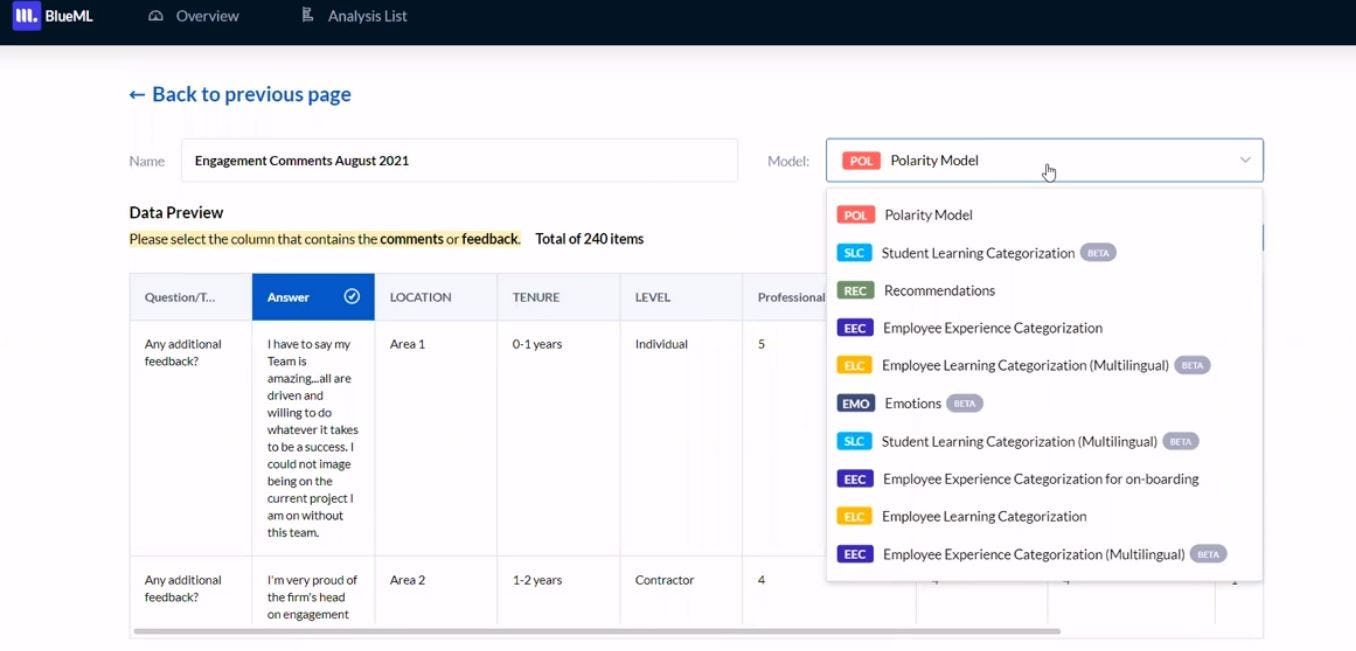
Task: Click the Analysis List icon
Action: point(307,16)
